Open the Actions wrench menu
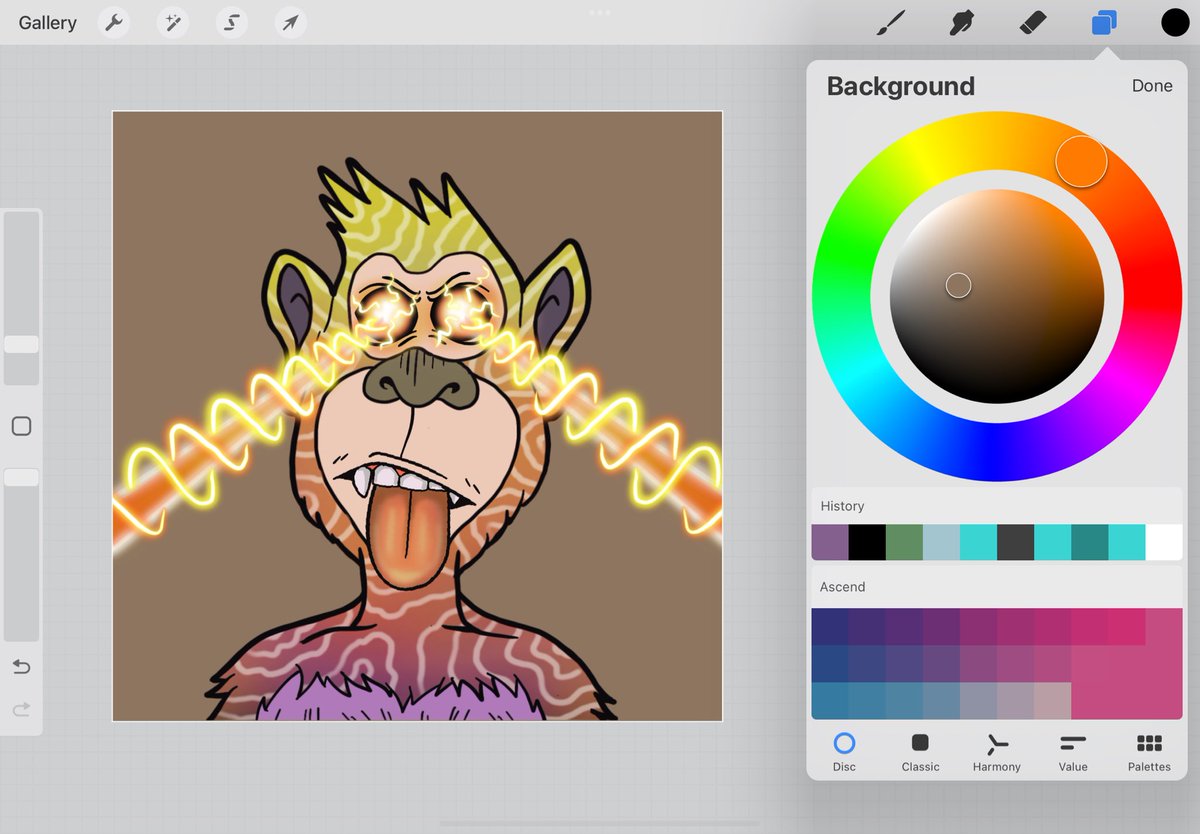The width and height of the screenshot is (1200, 834). 115,22
